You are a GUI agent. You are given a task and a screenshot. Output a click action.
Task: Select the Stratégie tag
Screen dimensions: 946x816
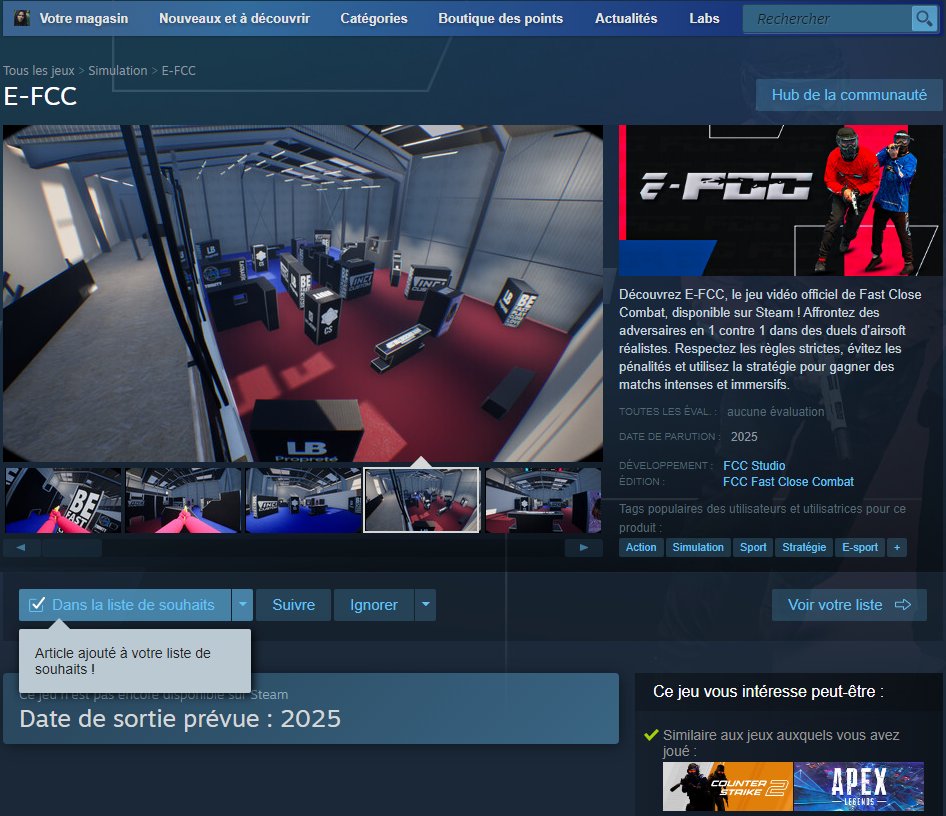pyautogui.click(x=804, y=548)
